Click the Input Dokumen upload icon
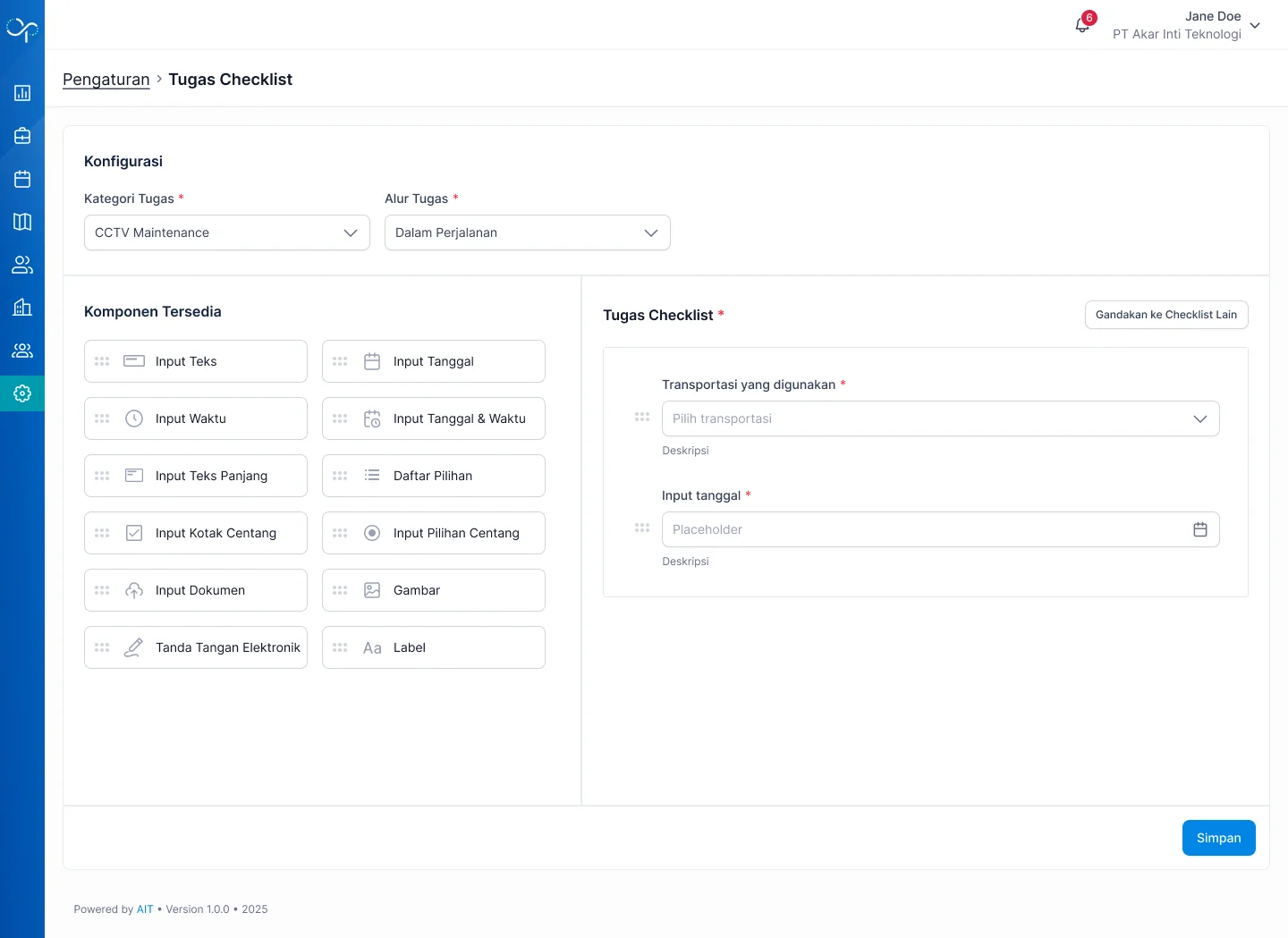The image size is (1288, 938). 134,590
